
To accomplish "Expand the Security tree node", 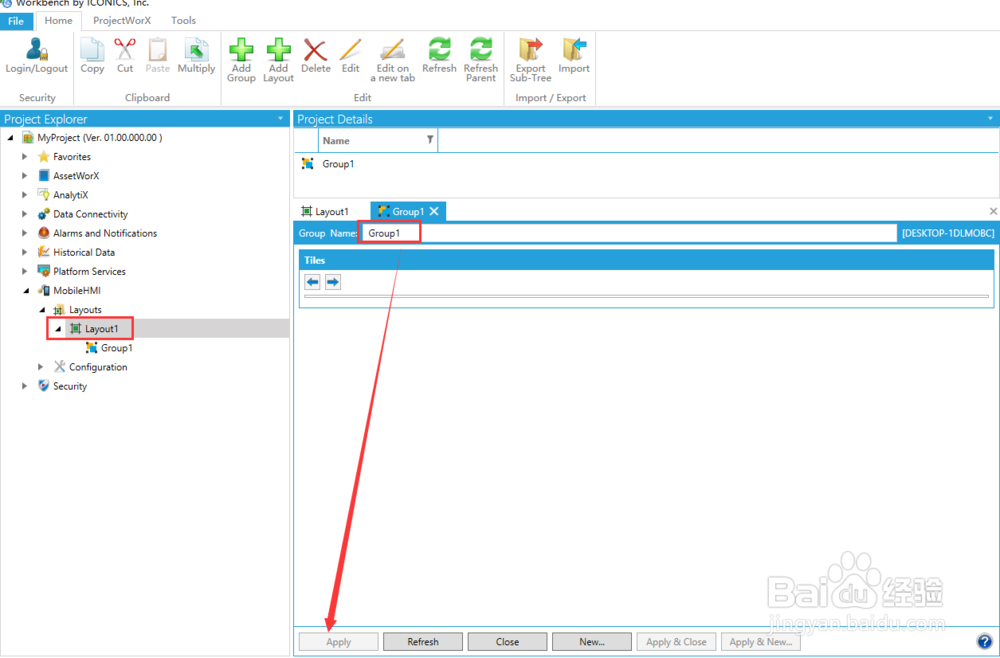I will [24, 386].
